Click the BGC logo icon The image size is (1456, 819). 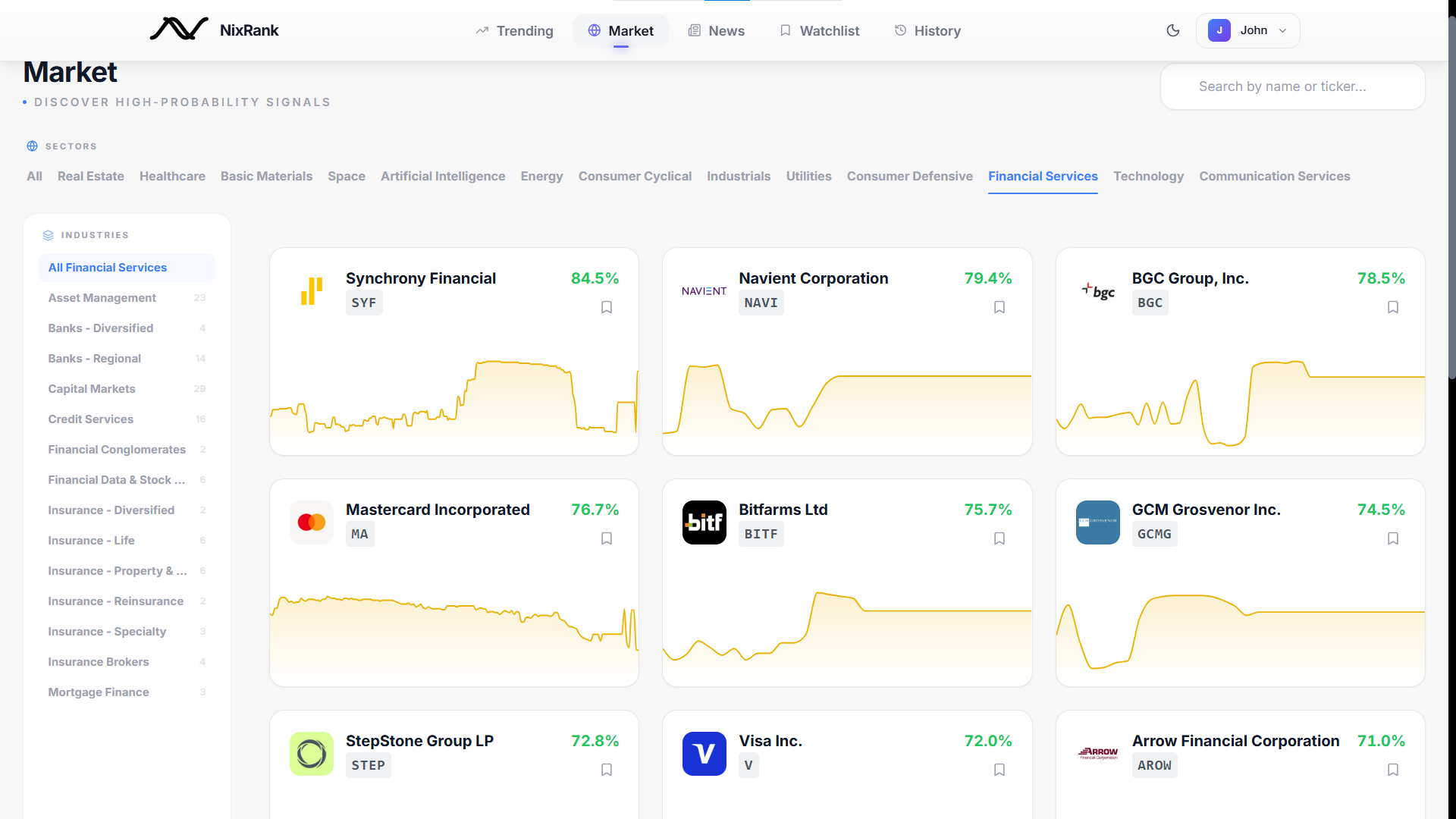click(x=1098, y=291)
